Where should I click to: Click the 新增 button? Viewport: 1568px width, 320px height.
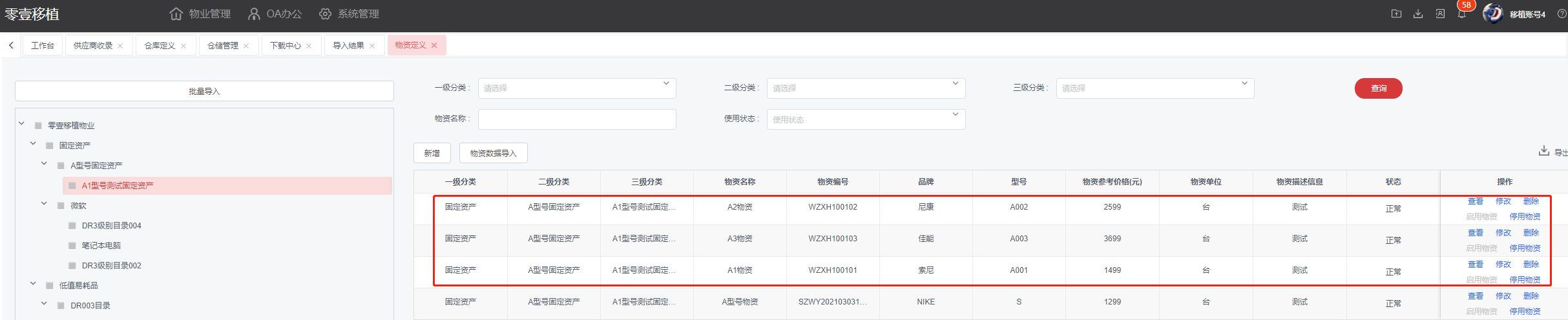coord(432,153)
